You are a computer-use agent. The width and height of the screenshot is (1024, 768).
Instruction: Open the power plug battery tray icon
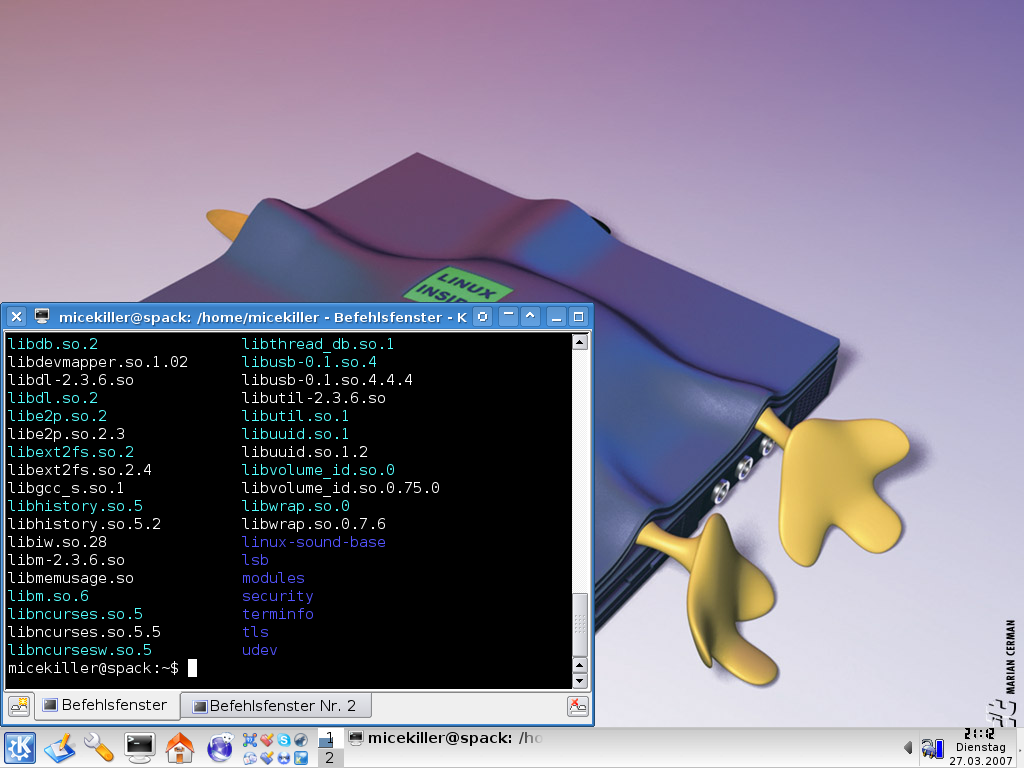[933, 747]
